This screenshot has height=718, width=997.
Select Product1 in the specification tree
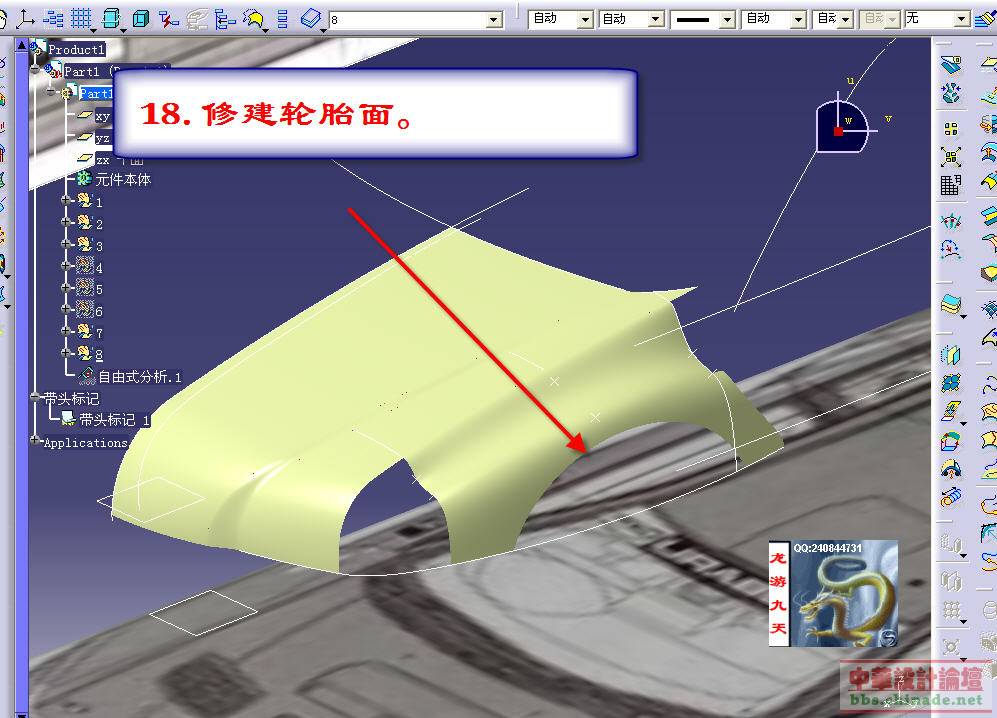[76, 49]
